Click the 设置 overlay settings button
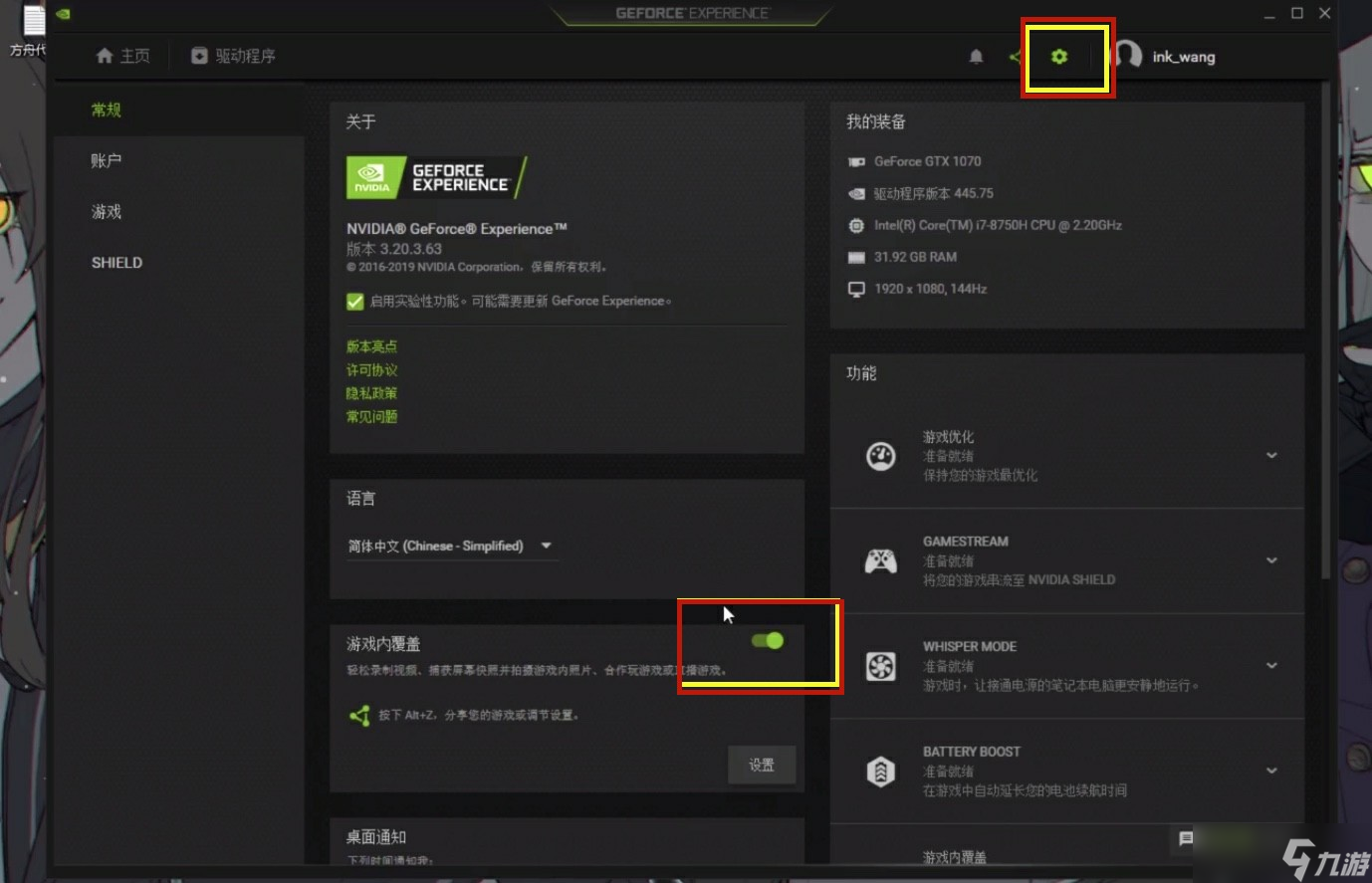Screen dimensions: 1372x883 coord(762,765)
